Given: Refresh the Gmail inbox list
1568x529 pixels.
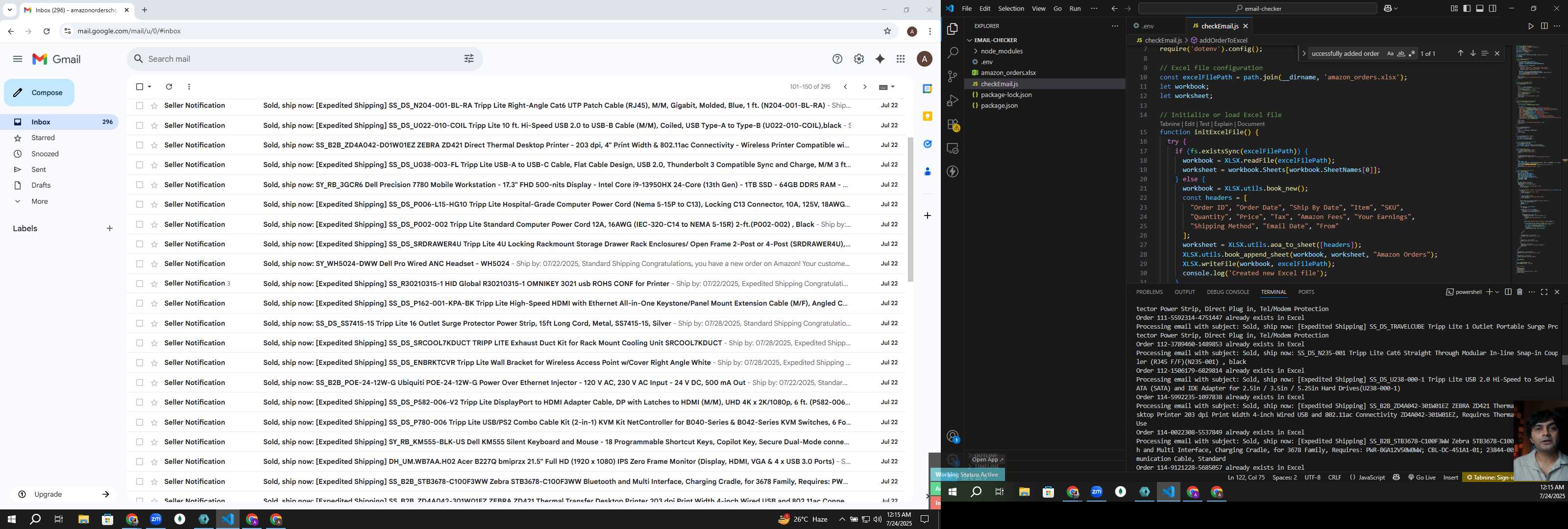Looking at the screenshot, I should pyautogui.click(x=169, y=87).
